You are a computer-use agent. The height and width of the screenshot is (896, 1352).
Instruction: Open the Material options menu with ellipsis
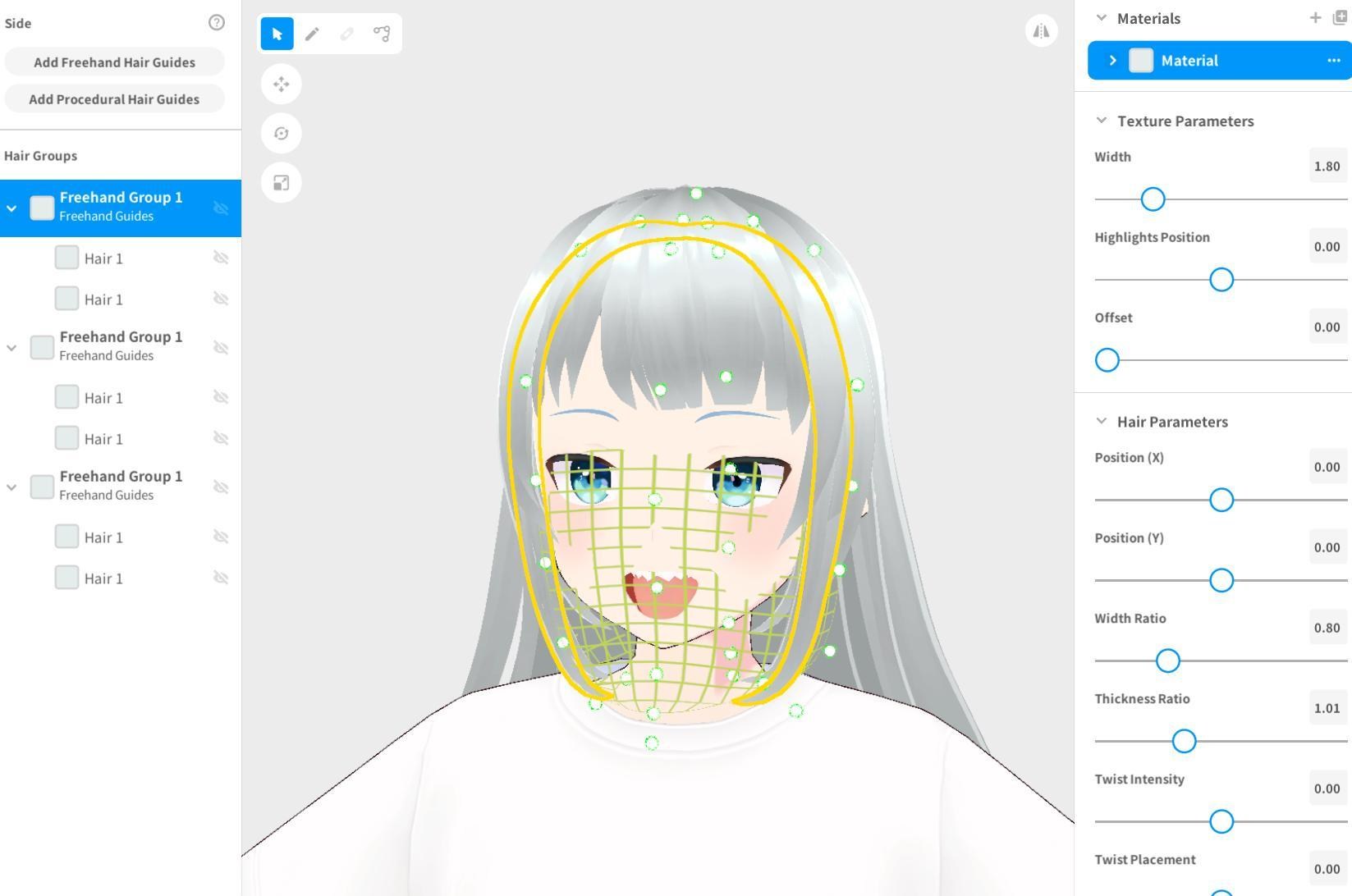tap(1335, 60)
